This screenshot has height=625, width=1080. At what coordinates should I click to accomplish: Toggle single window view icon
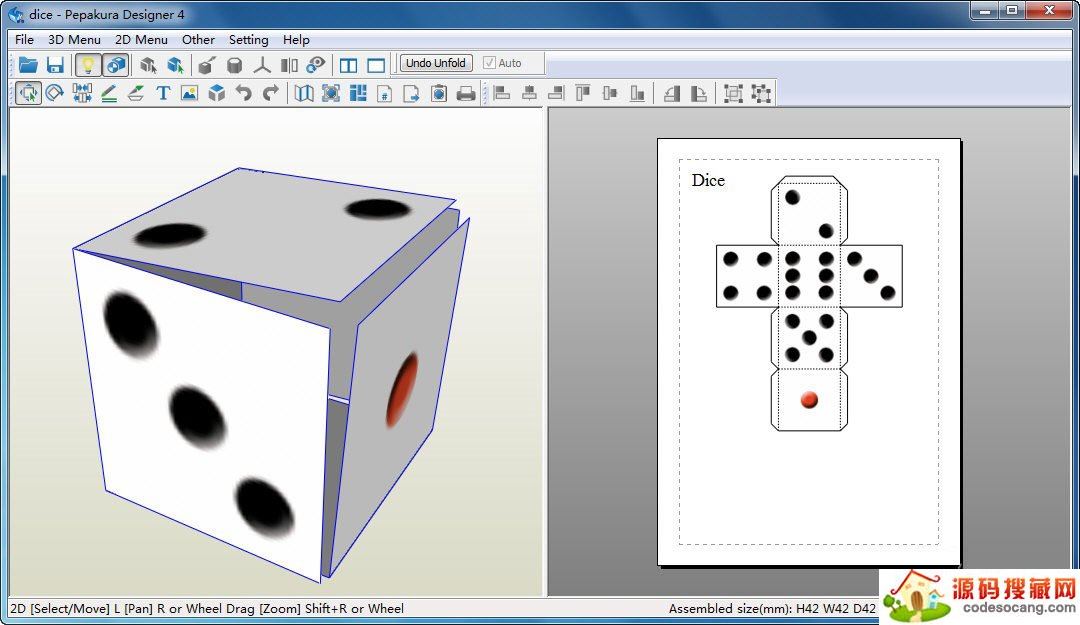pos(375,63)
